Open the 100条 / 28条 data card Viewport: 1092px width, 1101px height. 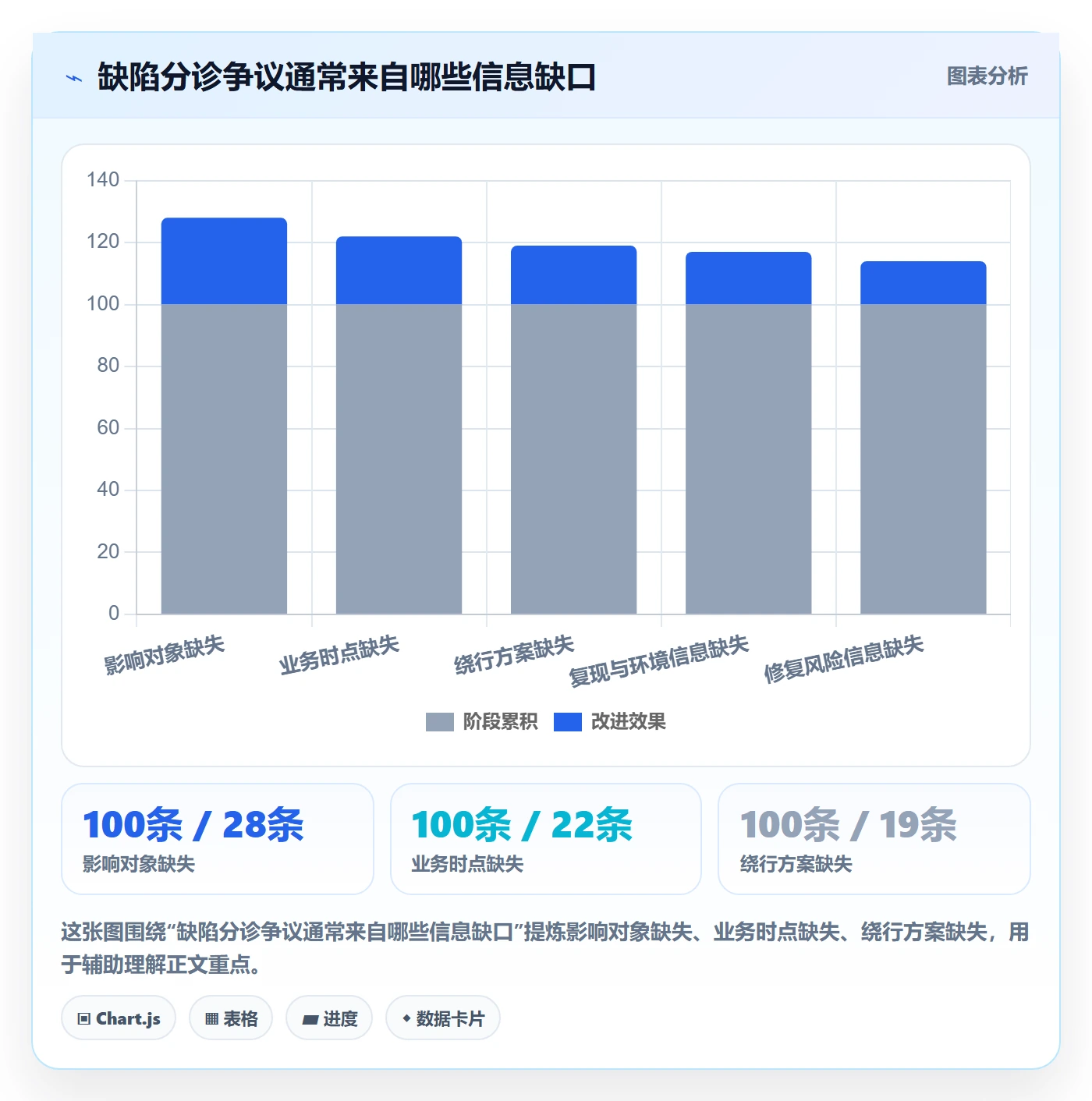[218, 839]
